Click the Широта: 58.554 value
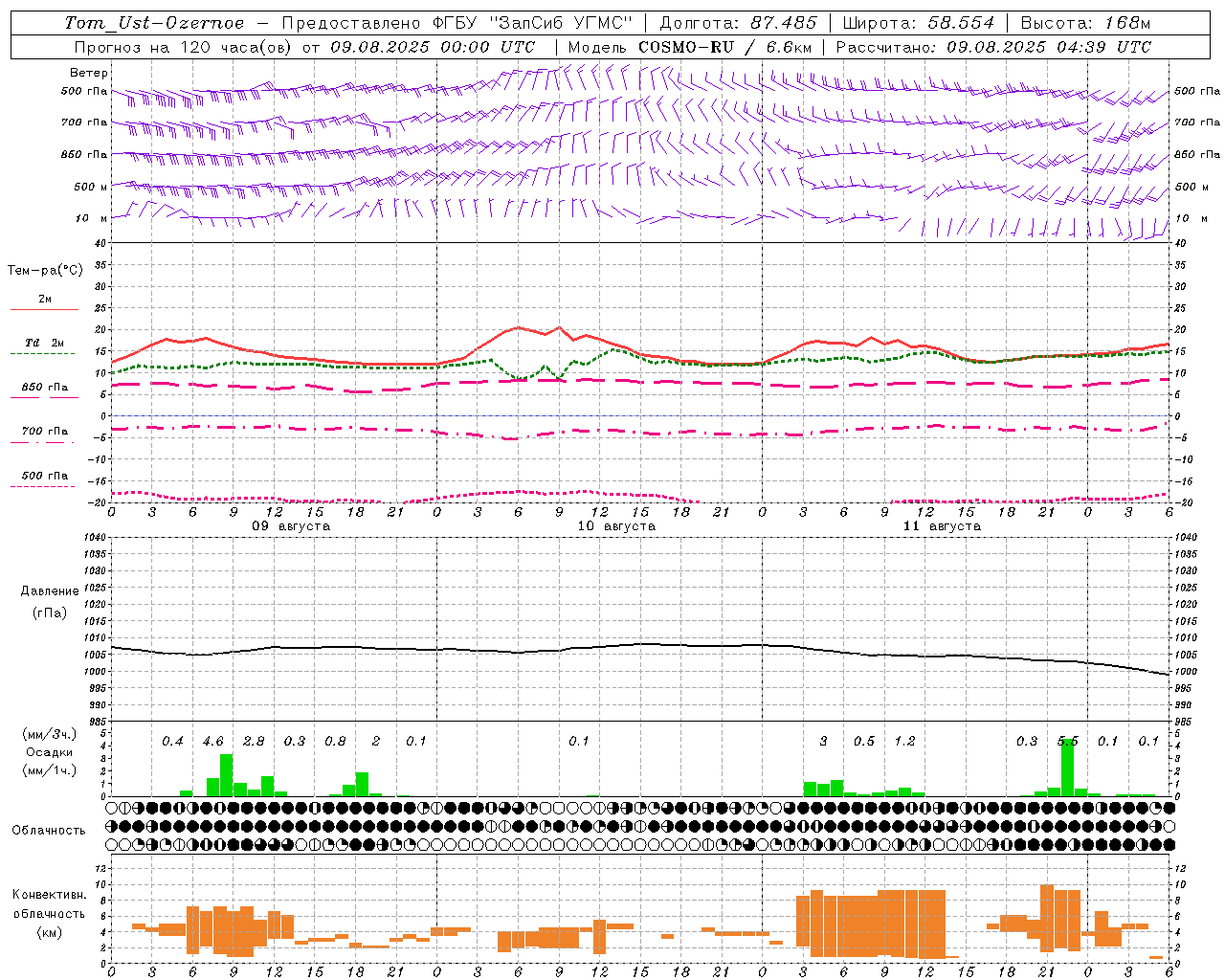 click(x=919, y=23)
